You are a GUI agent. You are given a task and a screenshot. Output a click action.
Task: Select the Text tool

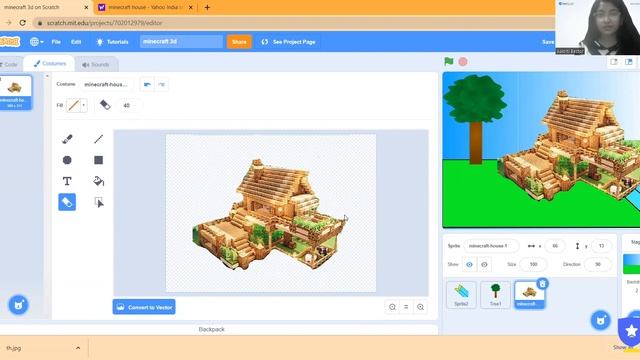(67, 181)
